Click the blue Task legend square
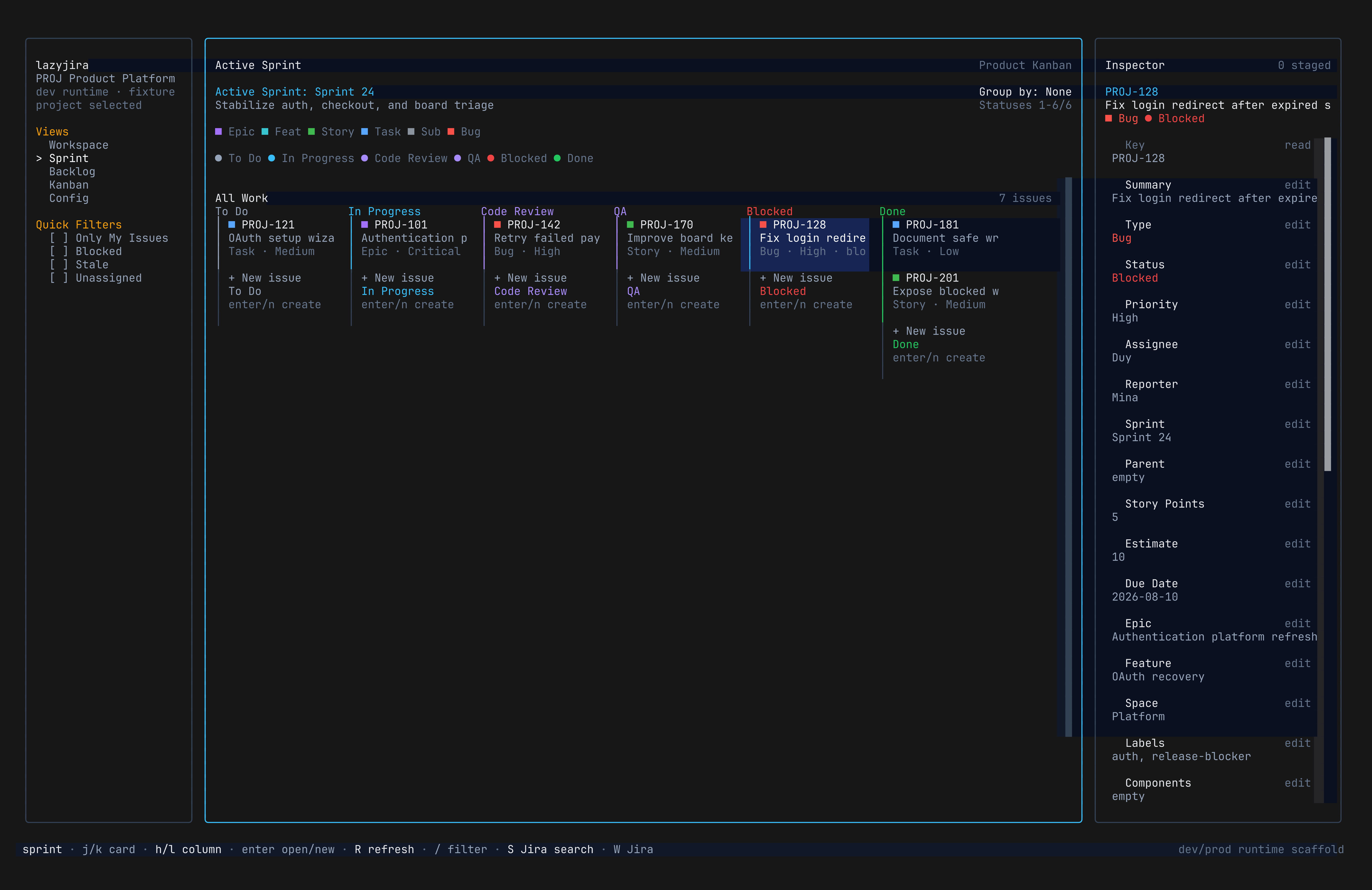This screenshot has height=890, width=1372. [364, 132]
